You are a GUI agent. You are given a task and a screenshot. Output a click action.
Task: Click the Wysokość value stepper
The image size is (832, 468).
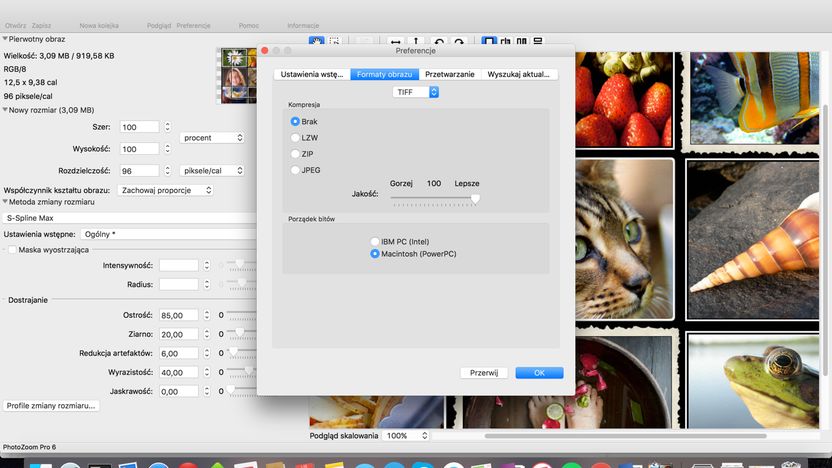click(x=167, y=149)
